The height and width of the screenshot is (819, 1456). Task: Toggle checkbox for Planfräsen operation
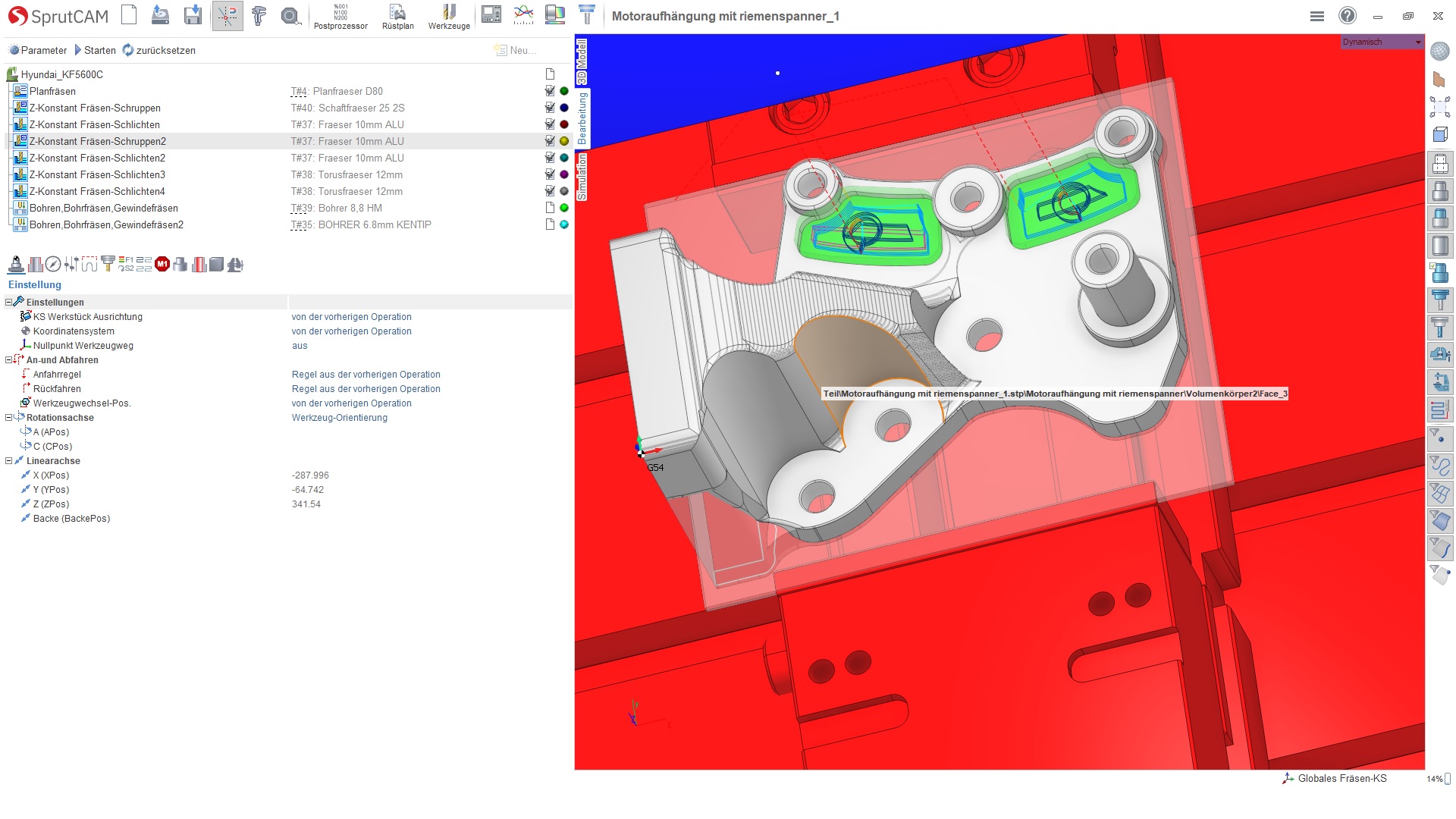[x=550, y=91]
